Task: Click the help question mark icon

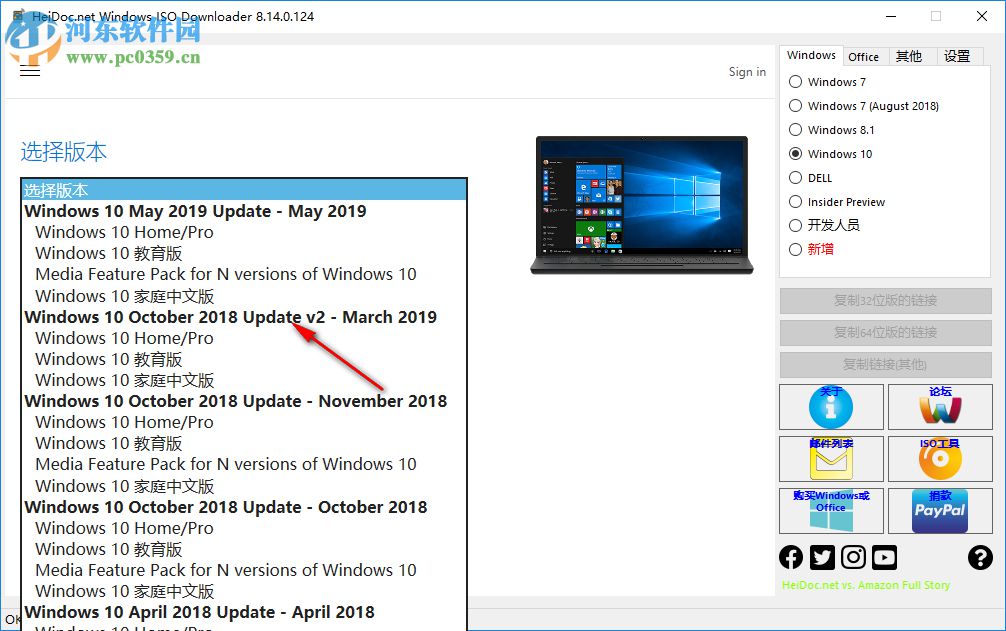Action: [981, 557]
